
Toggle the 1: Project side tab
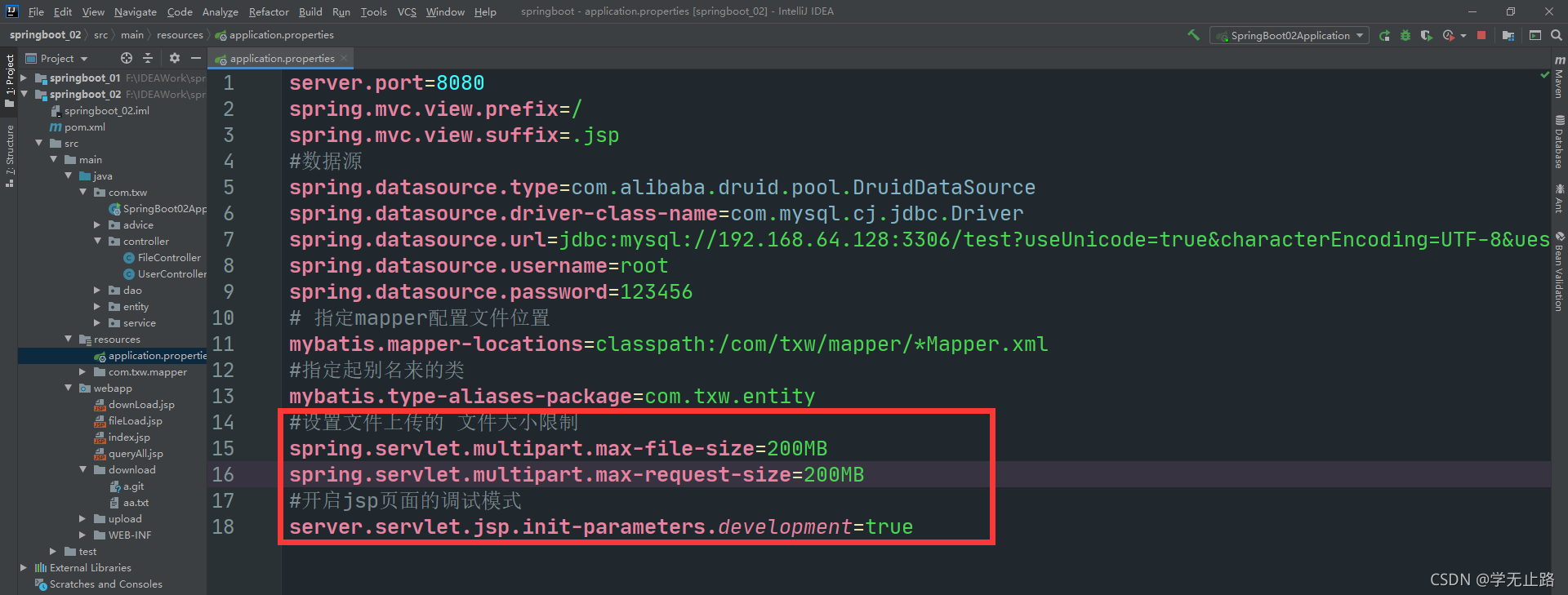point(10,80)
